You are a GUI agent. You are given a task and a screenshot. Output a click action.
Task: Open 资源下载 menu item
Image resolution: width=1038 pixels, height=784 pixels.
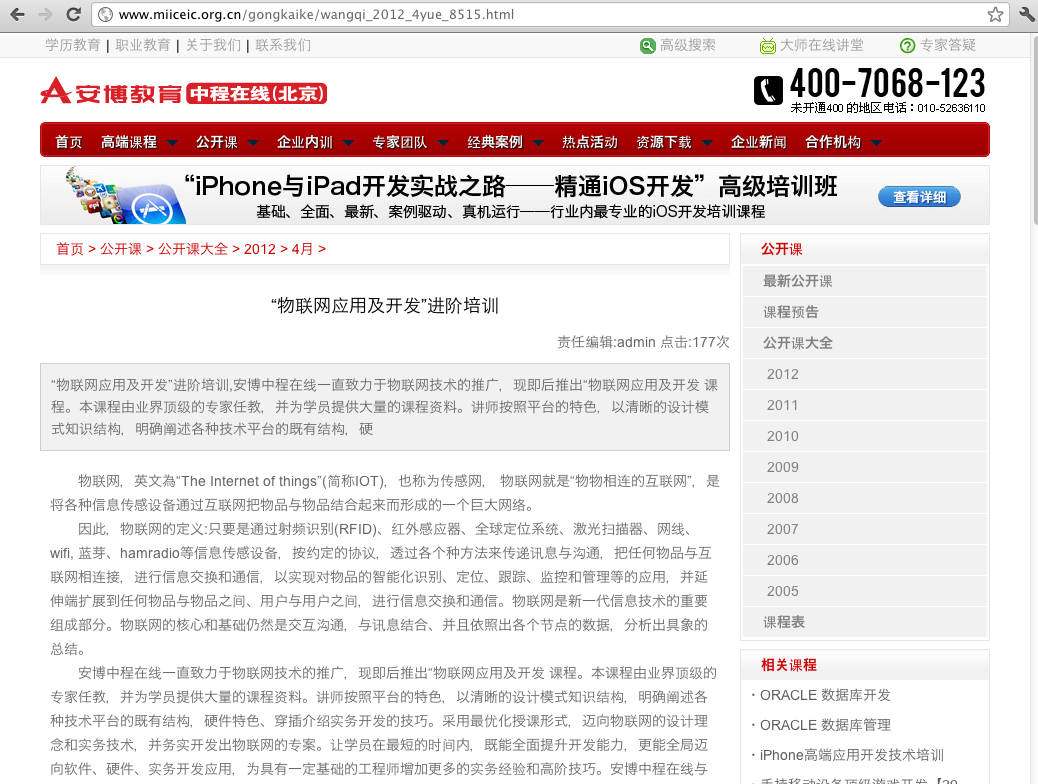point(664,142)
